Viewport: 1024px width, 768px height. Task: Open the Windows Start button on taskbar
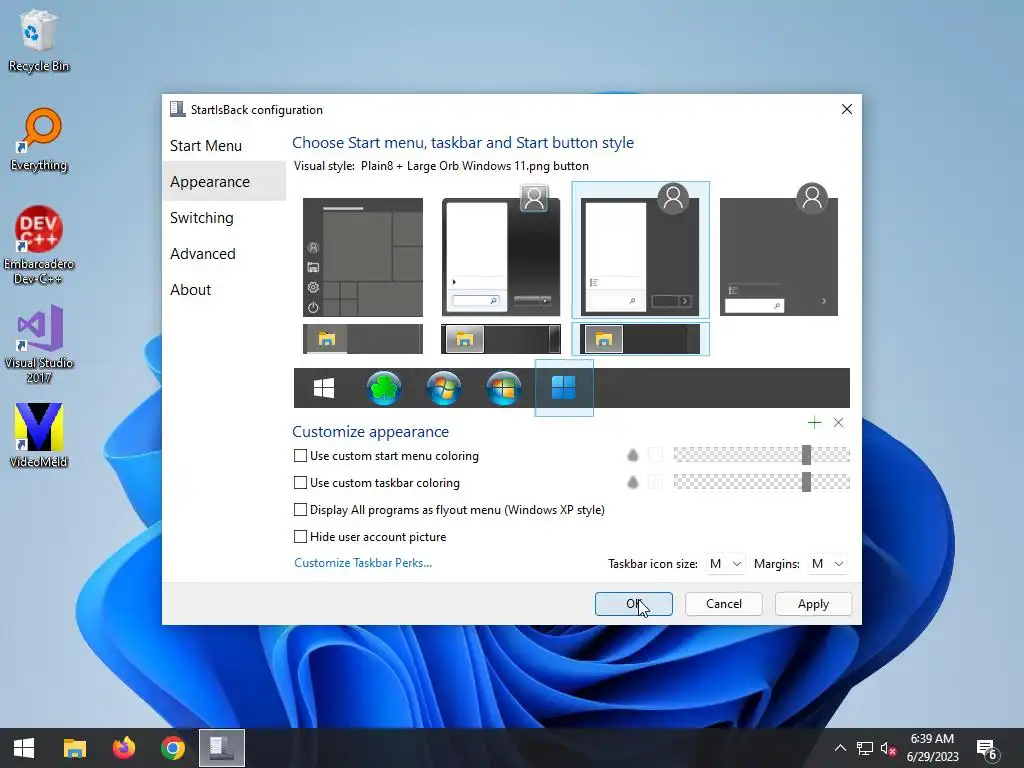(x=24, y=748)
